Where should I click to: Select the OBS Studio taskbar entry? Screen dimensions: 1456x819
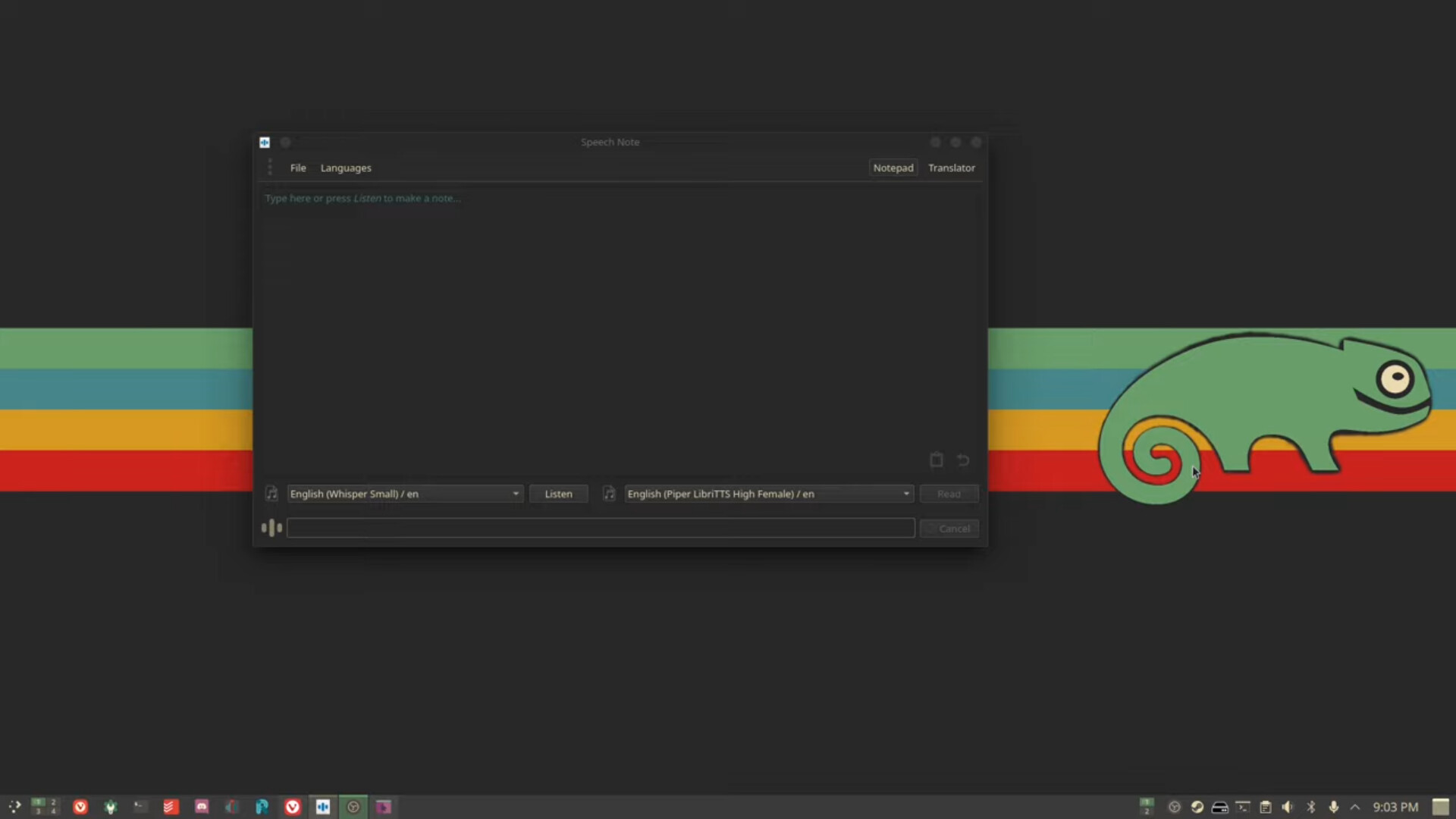[x=353, y=807]
